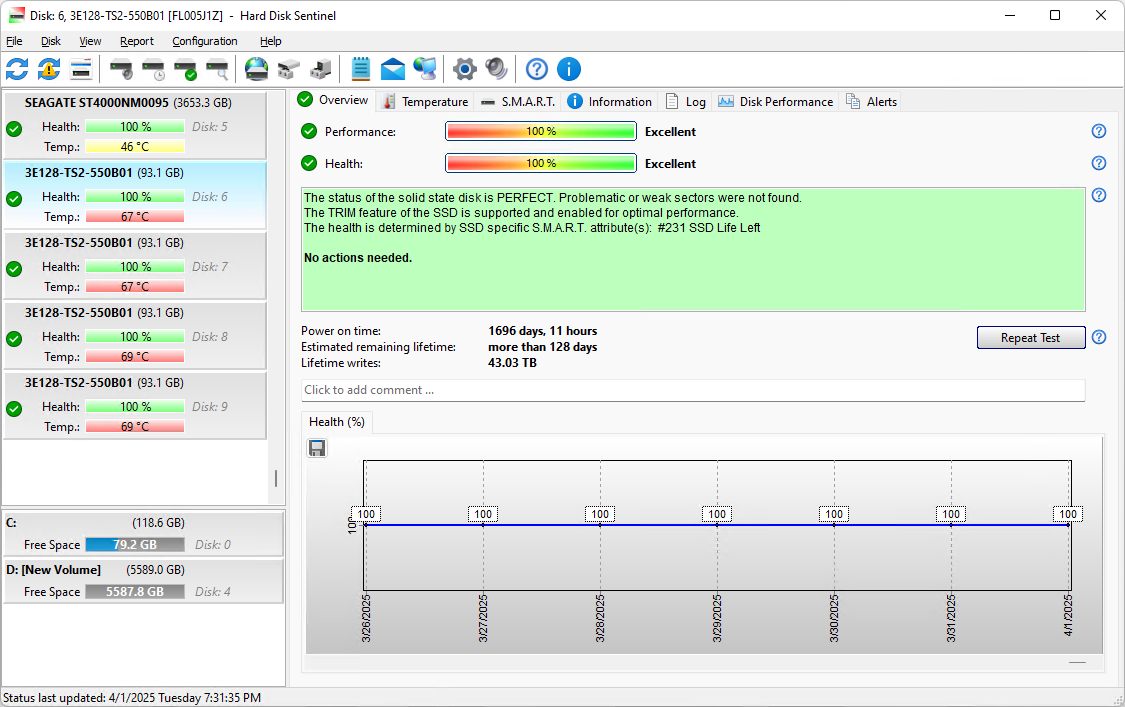Image resolution: width=1125 pixels, height=707 pixels.
Task: Switch to the S.M.A.R.T. tab
Action: (518, 102)
